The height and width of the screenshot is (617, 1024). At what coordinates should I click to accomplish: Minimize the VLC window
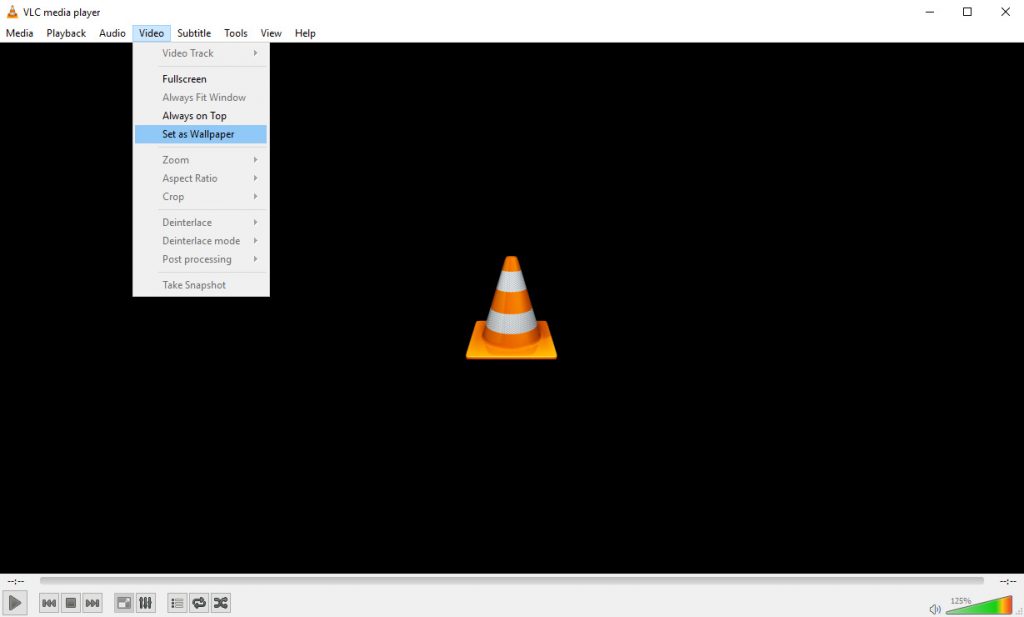tap(929, 12)
